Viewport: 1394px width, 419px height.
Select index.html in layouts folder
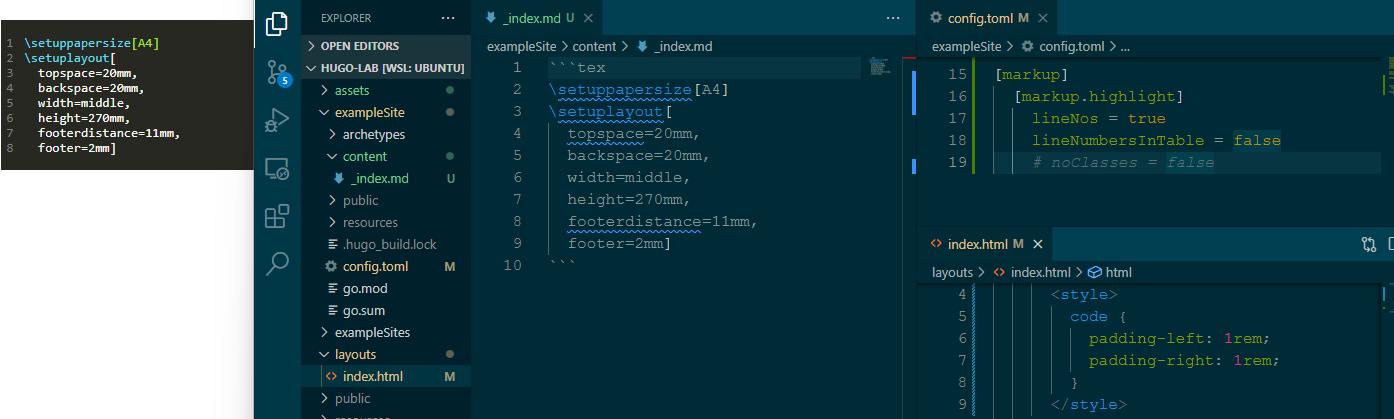click(386, 376)
